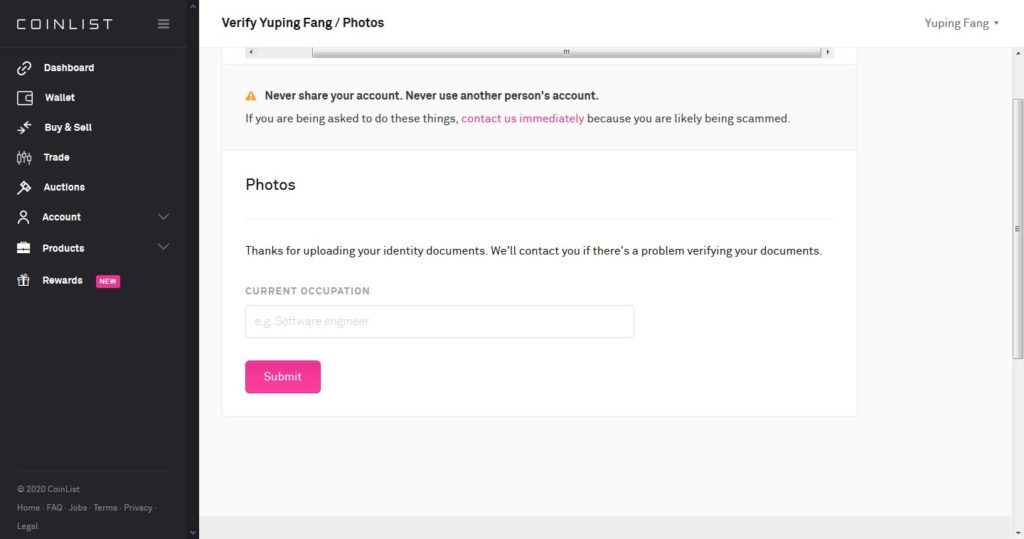The width and height of the screenshot is (1024, 539).
Task: Expand the Account submenu chevron
Action: click(163, 217)
